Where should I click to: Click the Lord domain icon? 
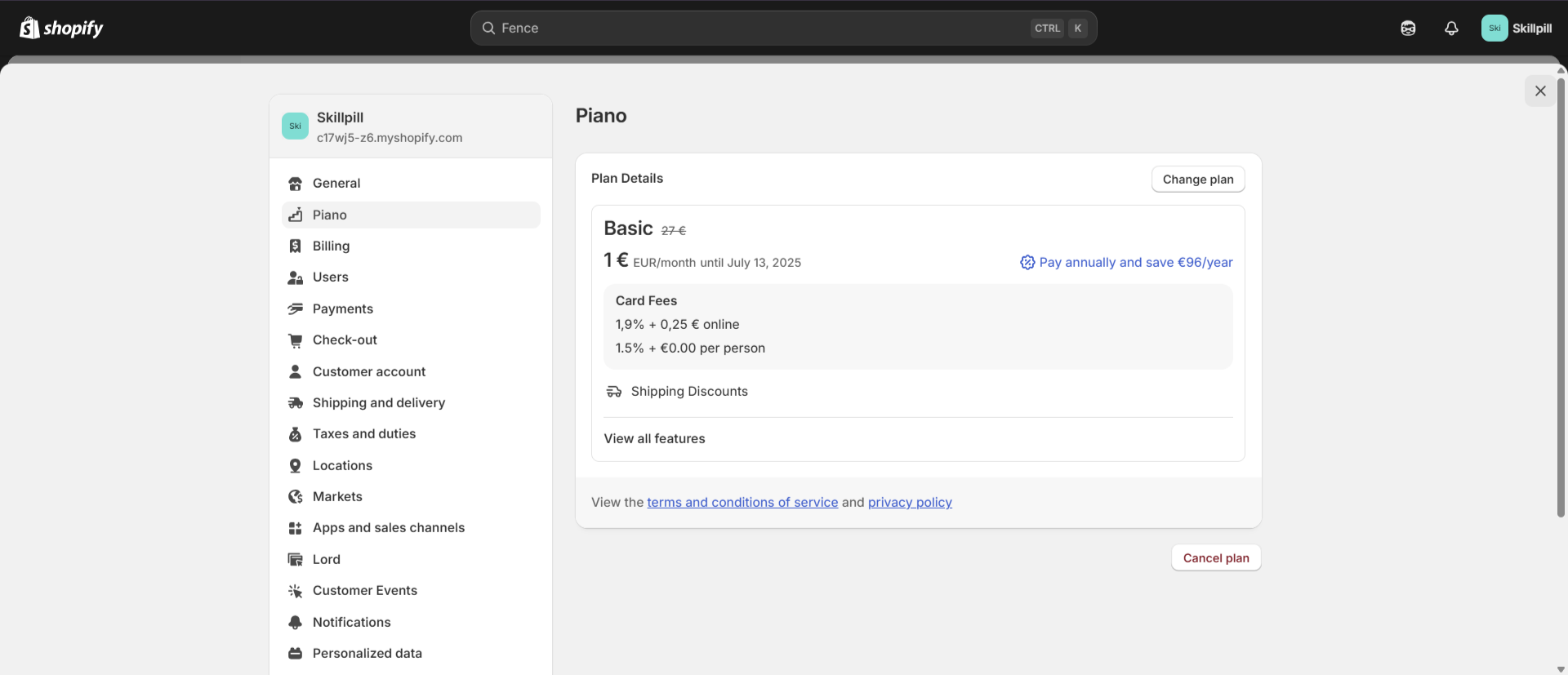[296, 559]
